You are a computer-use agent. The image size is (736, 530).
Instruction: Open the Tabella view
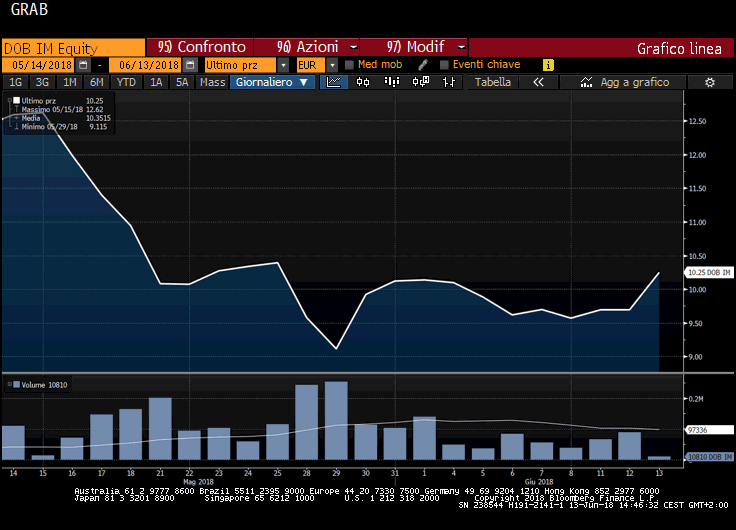pos(493,82)
